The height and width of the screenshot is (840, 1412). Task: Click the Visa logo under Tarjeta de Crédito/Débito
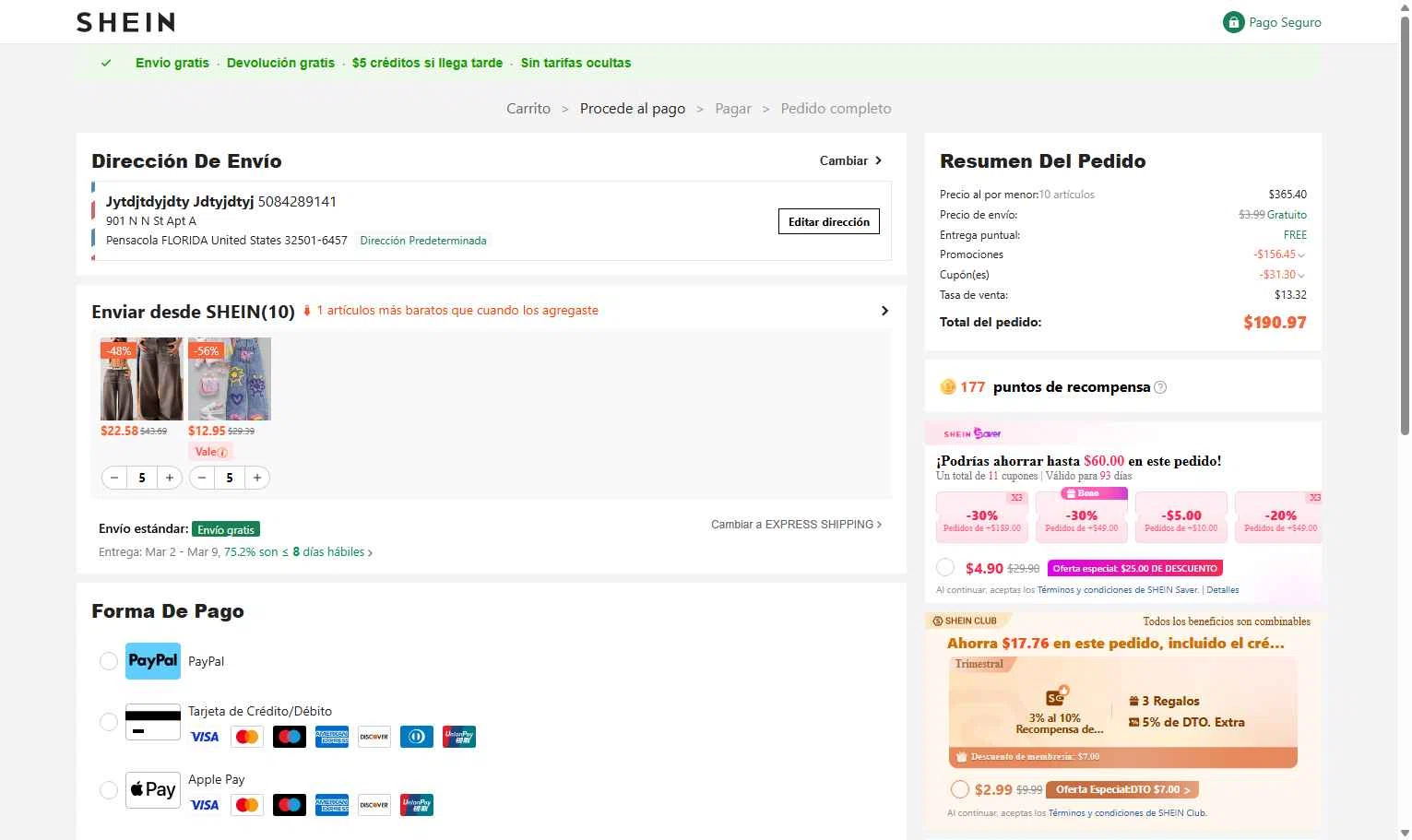coord(205,737)
